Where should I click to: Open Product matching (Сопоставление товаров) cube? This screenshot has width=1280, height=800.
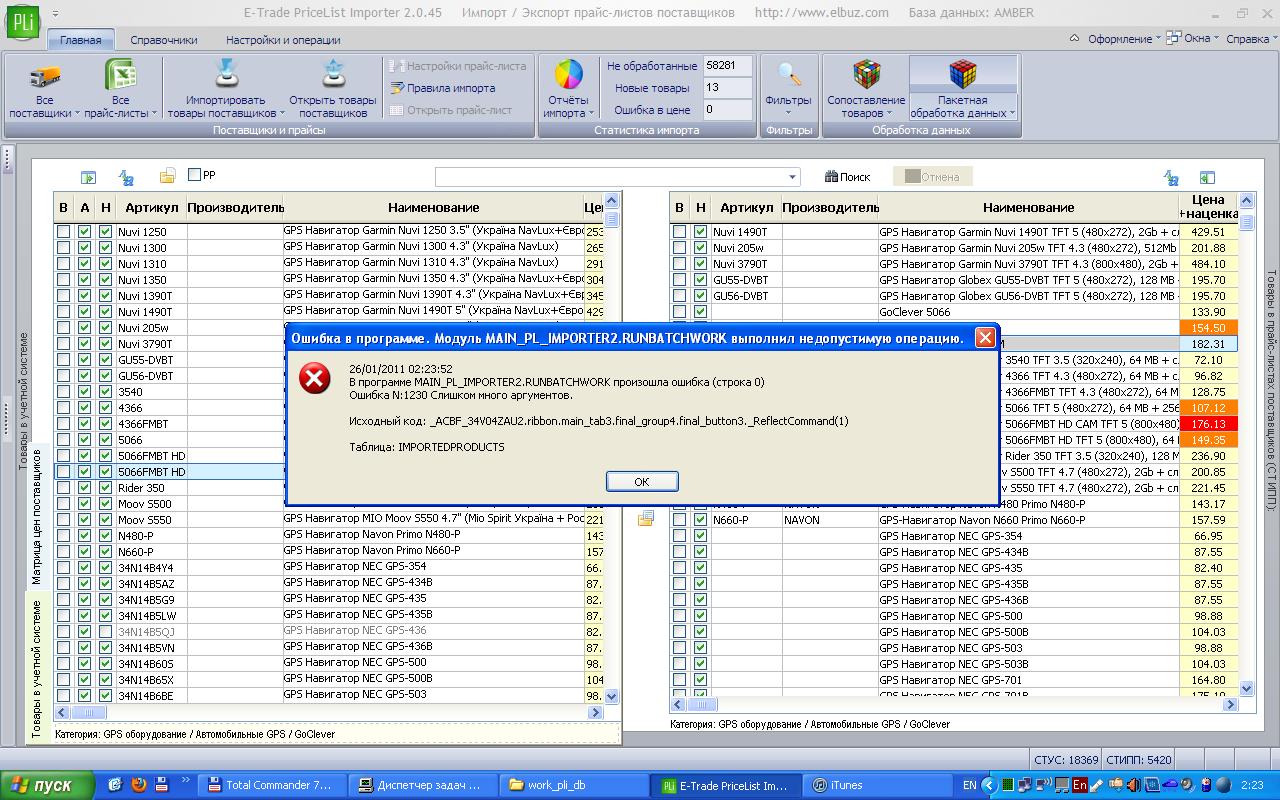pyautogui.click(x=866, y=76)
